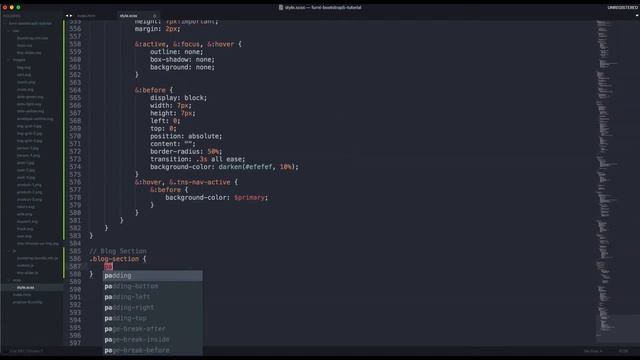
Task: Place cursor on '.blog-section {' line
Action: coord(118,259)
